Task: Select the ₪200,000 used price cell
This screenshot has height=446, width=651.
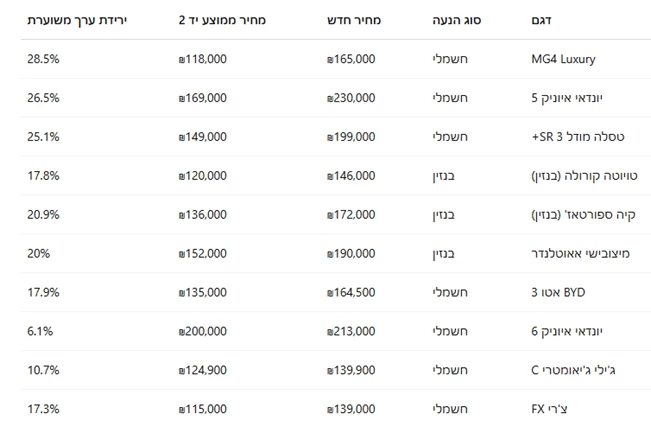Action: click(x=202, y=331)
